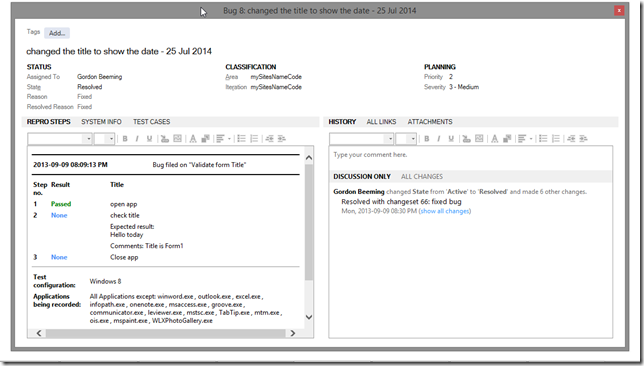The height and width of the screenshot is (366, 644).
Task: Switch to the System Info tab
Action: pos(101,122)
